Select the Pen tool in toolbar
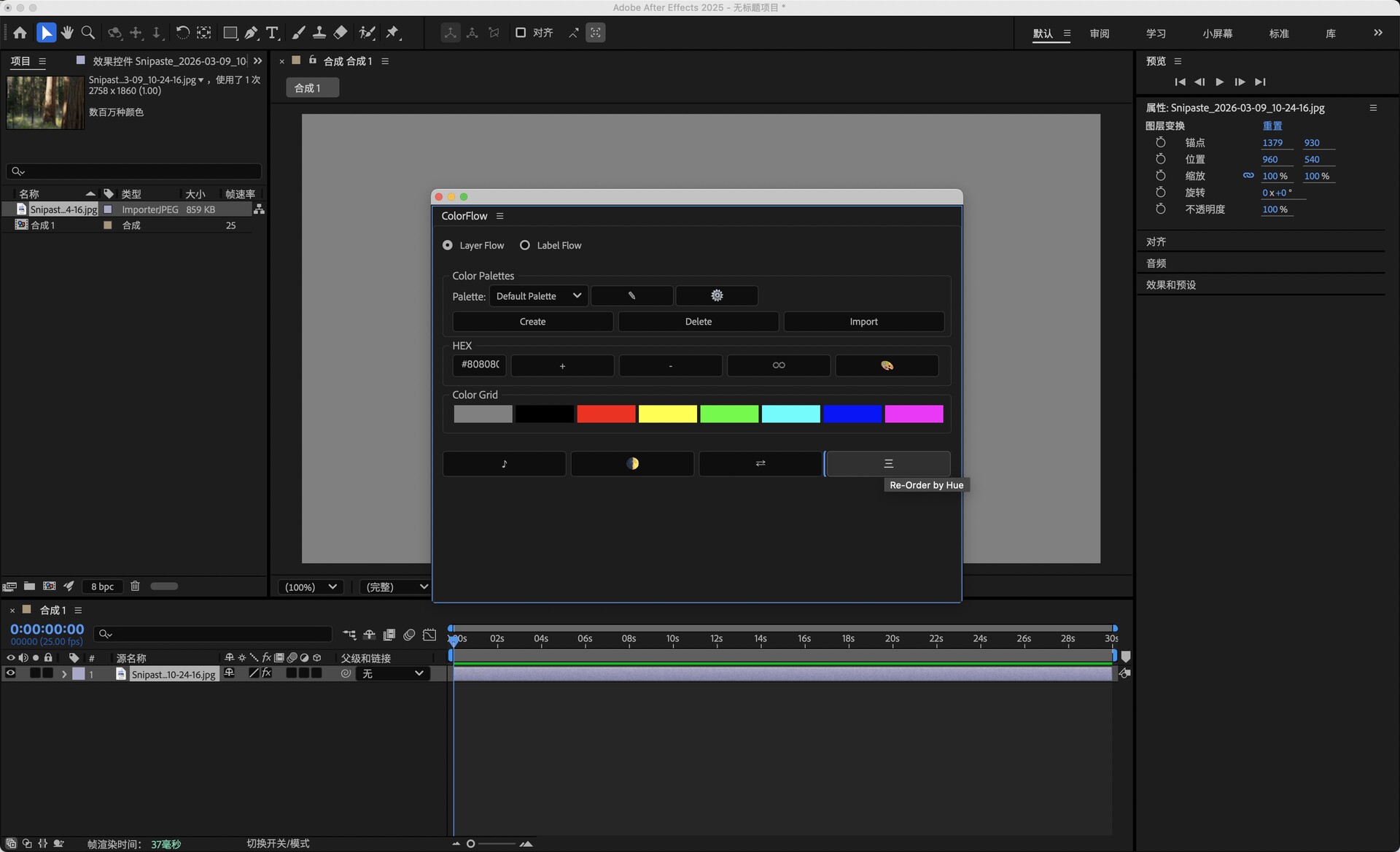 (251, 33)
